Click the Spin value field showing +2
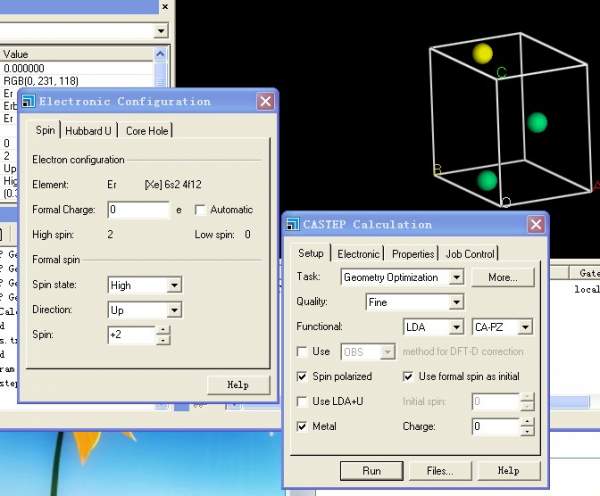Viewport: 600px width, 496px height. [x=132, y=335]
